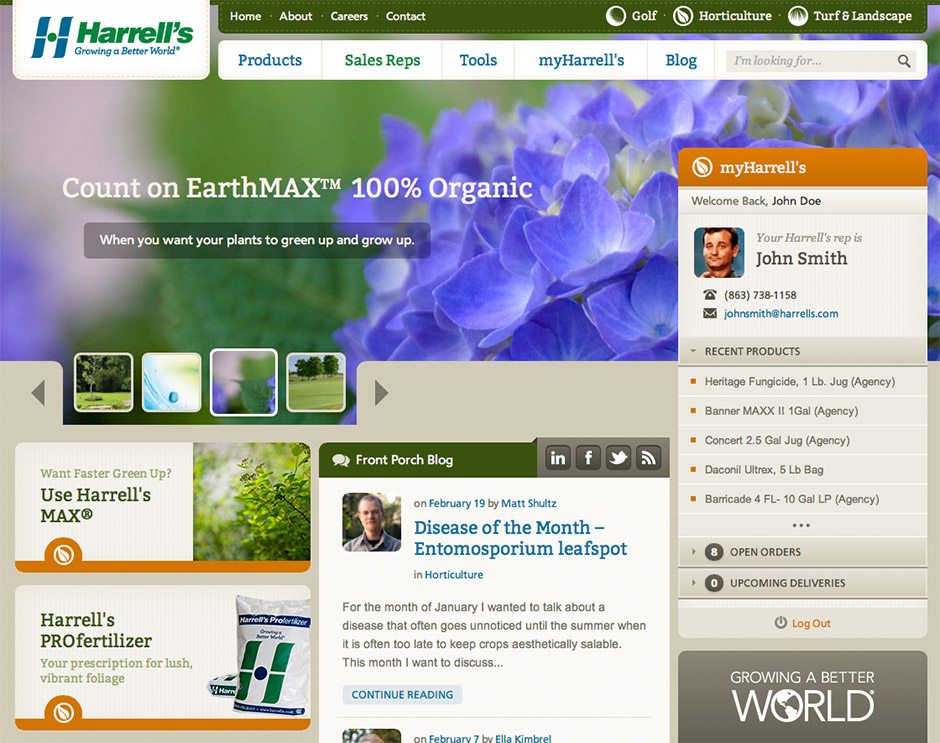Screen dimensions: 940x743
Task: Open Banner MAXX II 1Gal product
Action: pyautogui.click(x=781, y=411)
